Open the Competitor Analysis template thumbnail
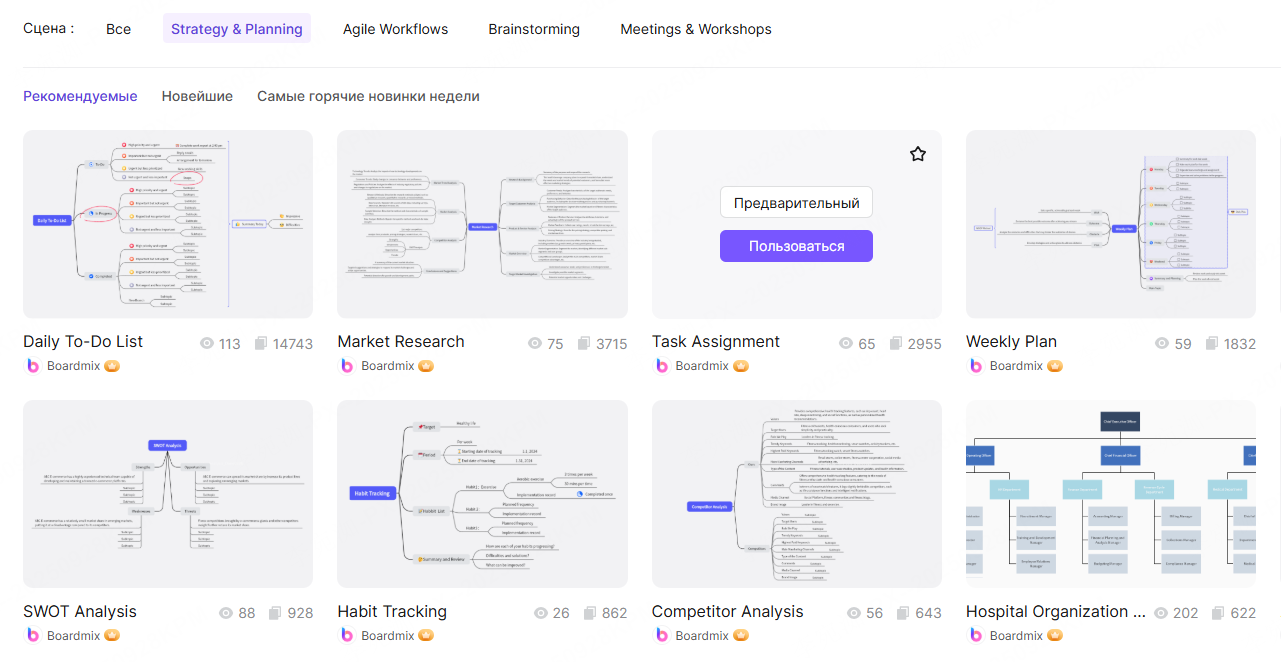The height and width of the screenshot is (662, 1281). coord(797,494)
